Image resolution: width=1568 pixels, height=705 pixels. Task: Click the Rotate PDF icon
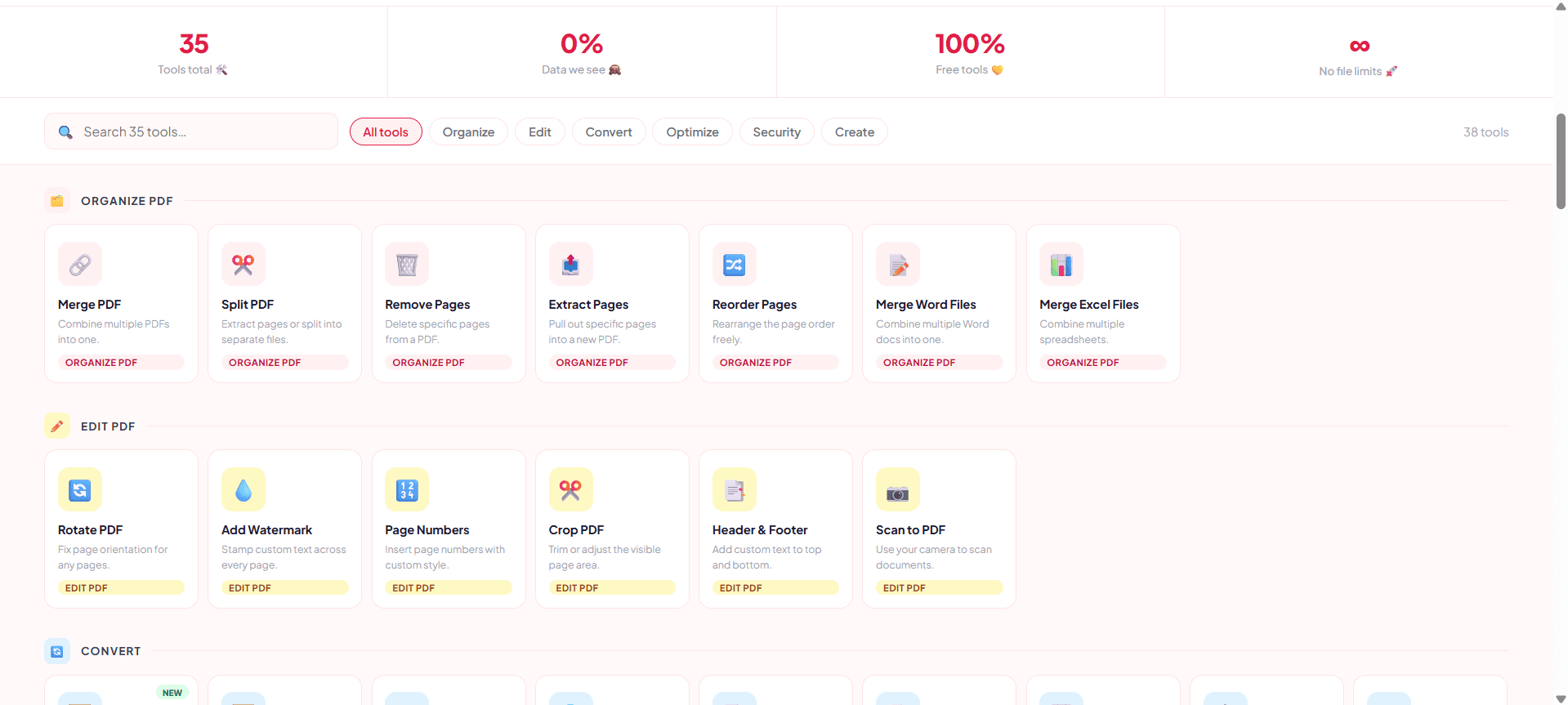pyautogui.click(x=80, y=489)
